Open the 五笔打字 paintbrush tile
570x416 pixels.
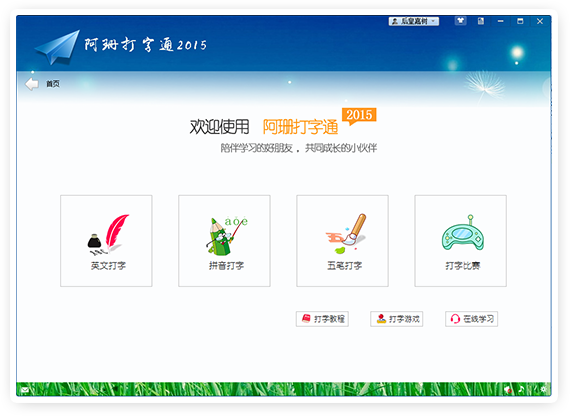tap(342, 241)
